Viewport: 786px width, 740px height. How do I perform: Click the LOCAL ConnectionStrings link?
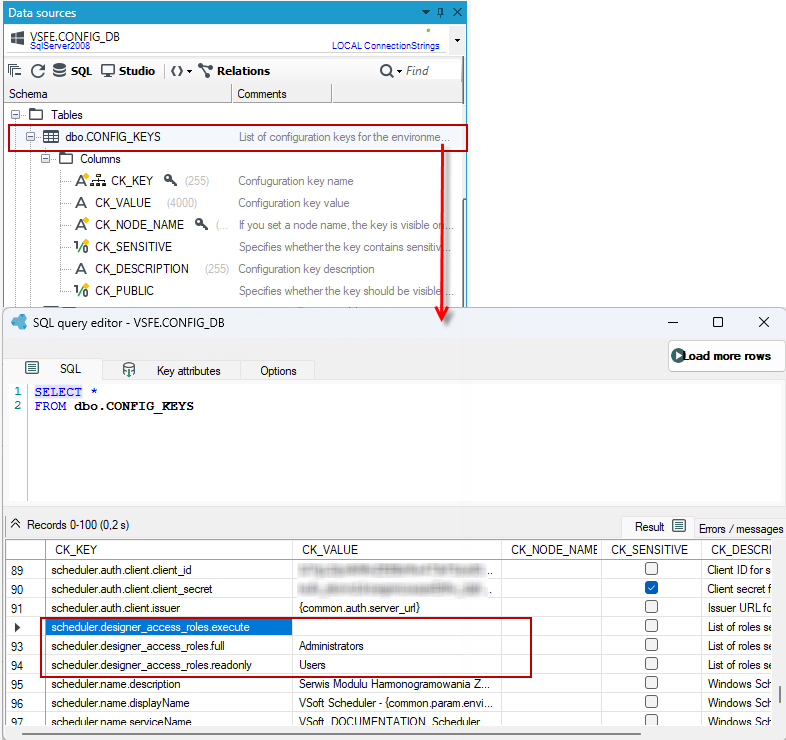pos(385,46)
